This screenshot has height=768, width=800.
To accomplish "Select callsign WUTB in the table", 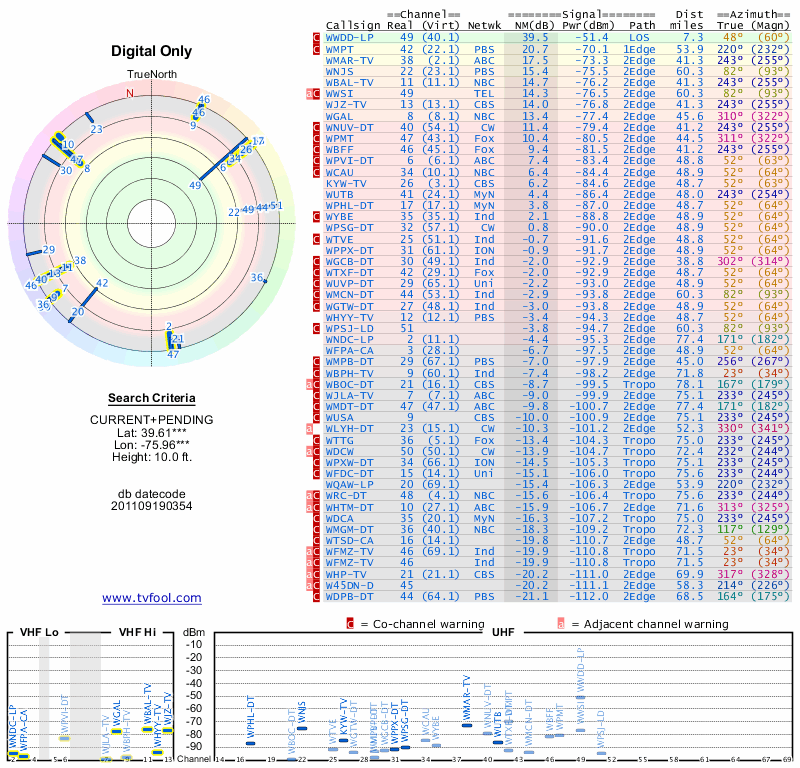I will (x=340, y=195).
